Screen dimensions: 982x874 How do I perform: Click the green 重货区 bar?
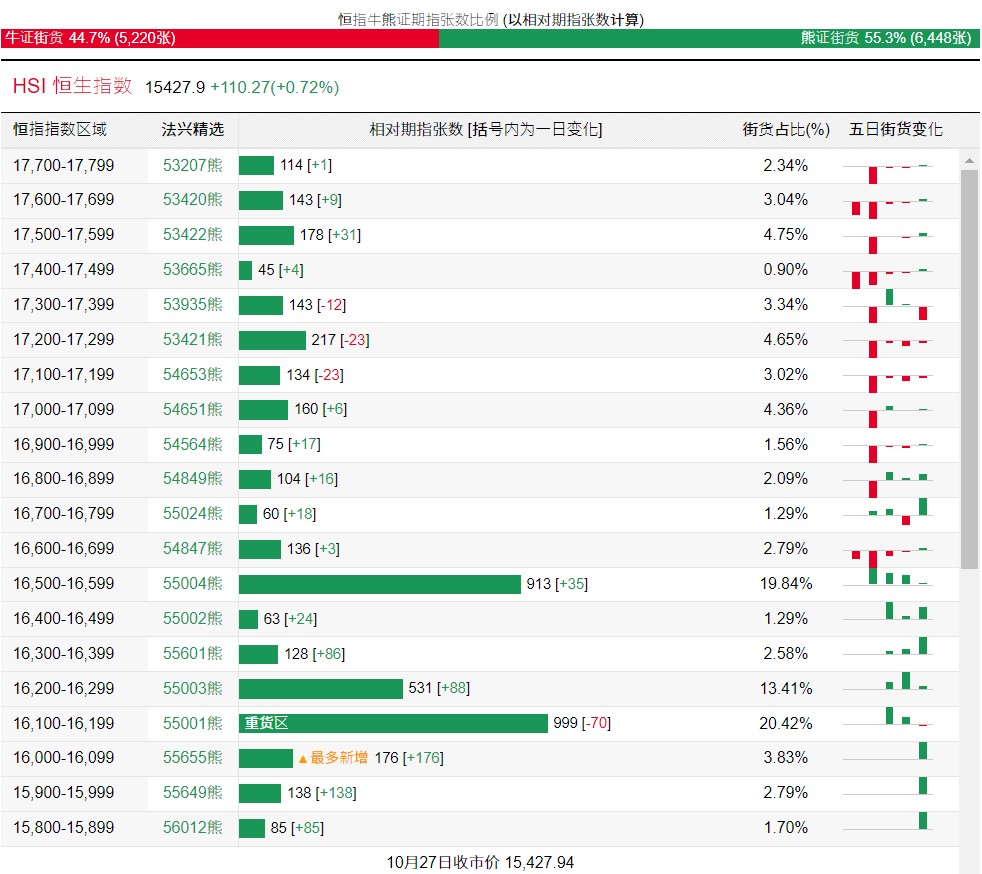click(x=393, y=723)
